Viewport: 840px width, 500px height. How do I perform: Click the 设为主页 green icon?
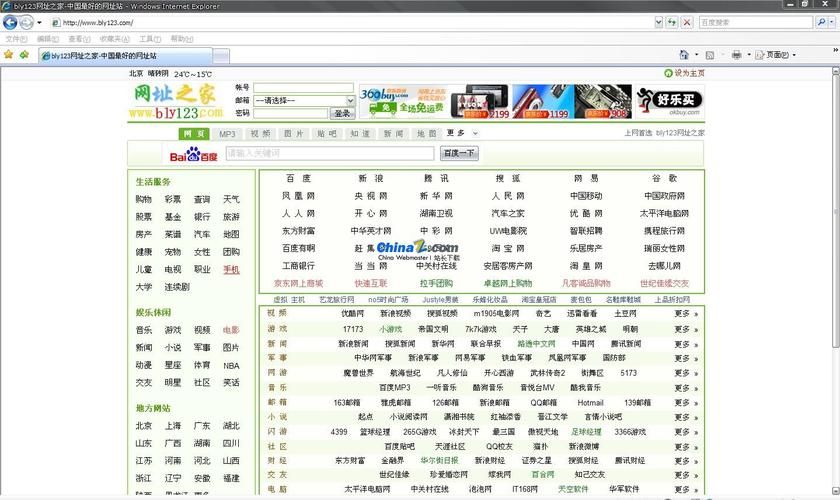pos(668,73)
